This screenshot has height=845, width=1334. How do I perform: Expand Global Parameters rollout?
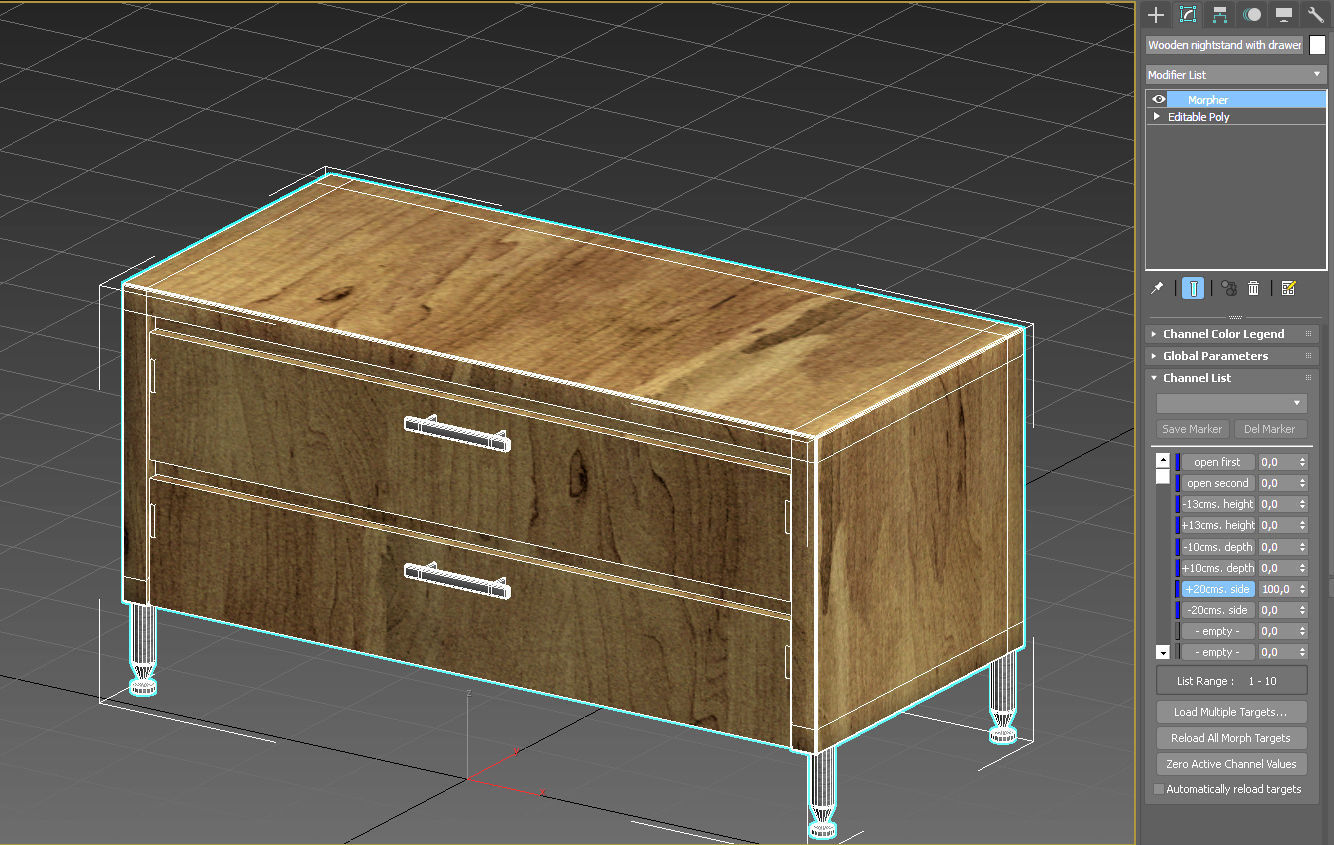point(1231,356)
